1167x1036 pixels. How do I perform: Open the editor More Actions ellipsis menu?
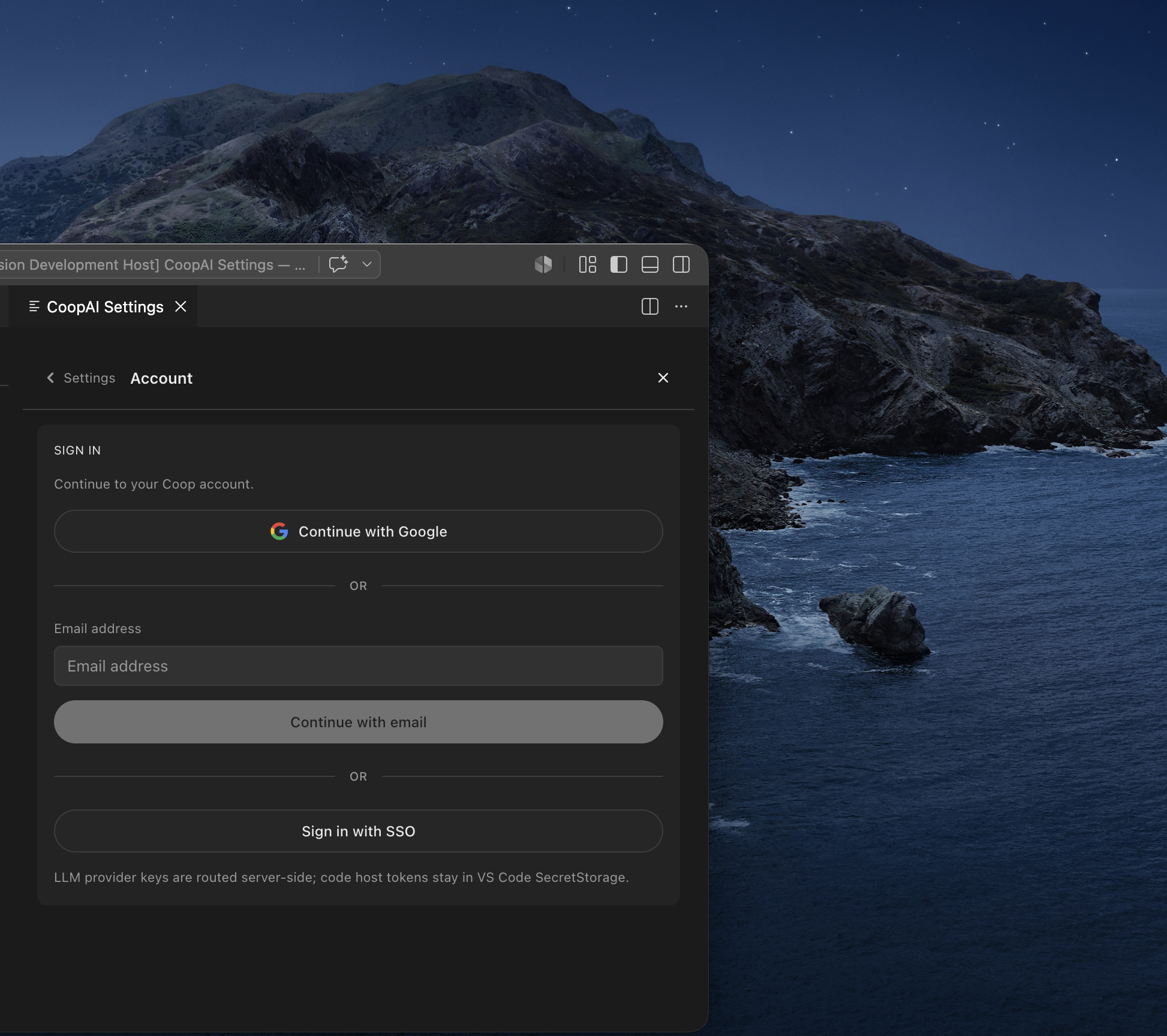coord(681,306)
